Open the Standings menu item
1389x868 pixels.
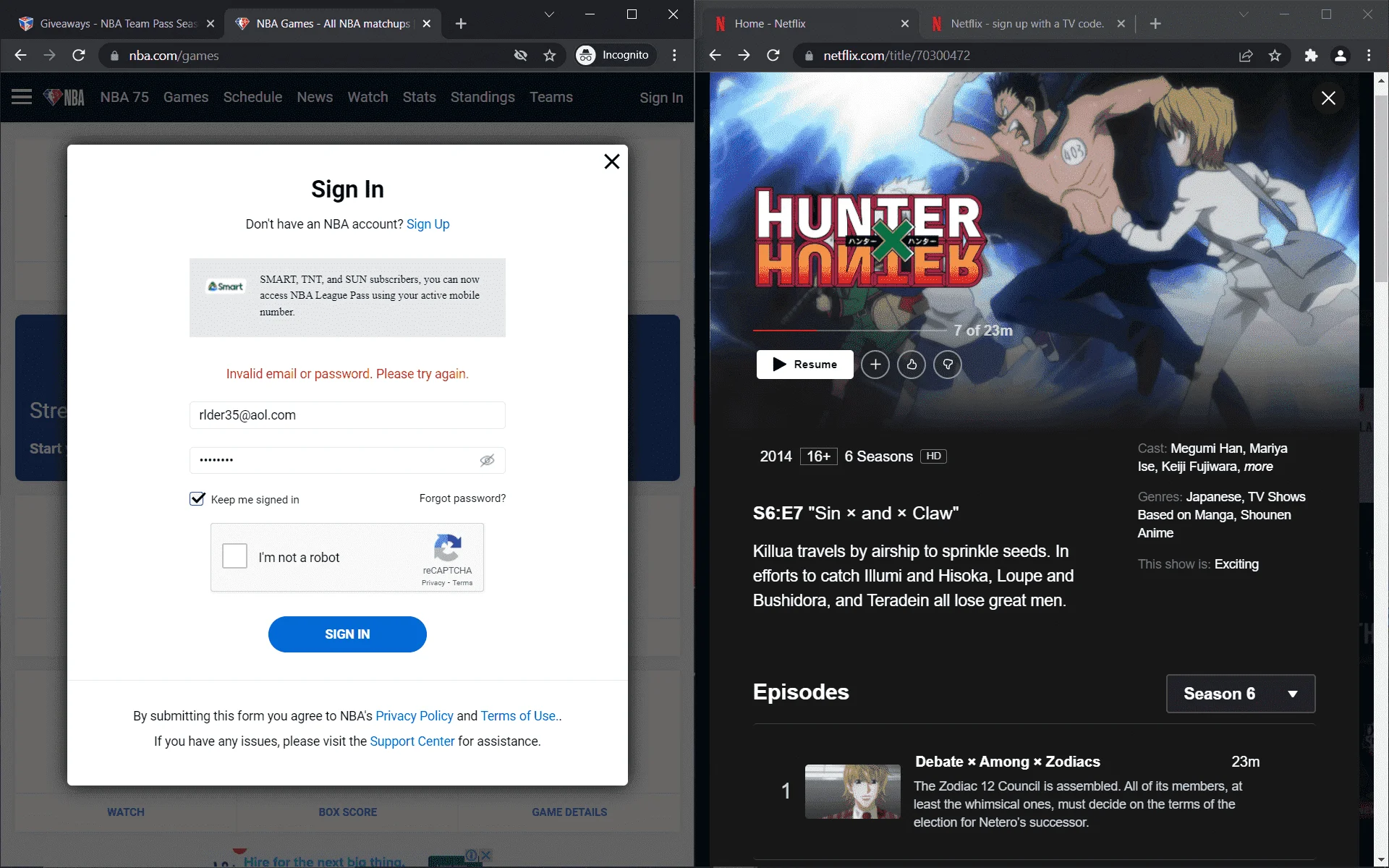[x=483, y=97]
